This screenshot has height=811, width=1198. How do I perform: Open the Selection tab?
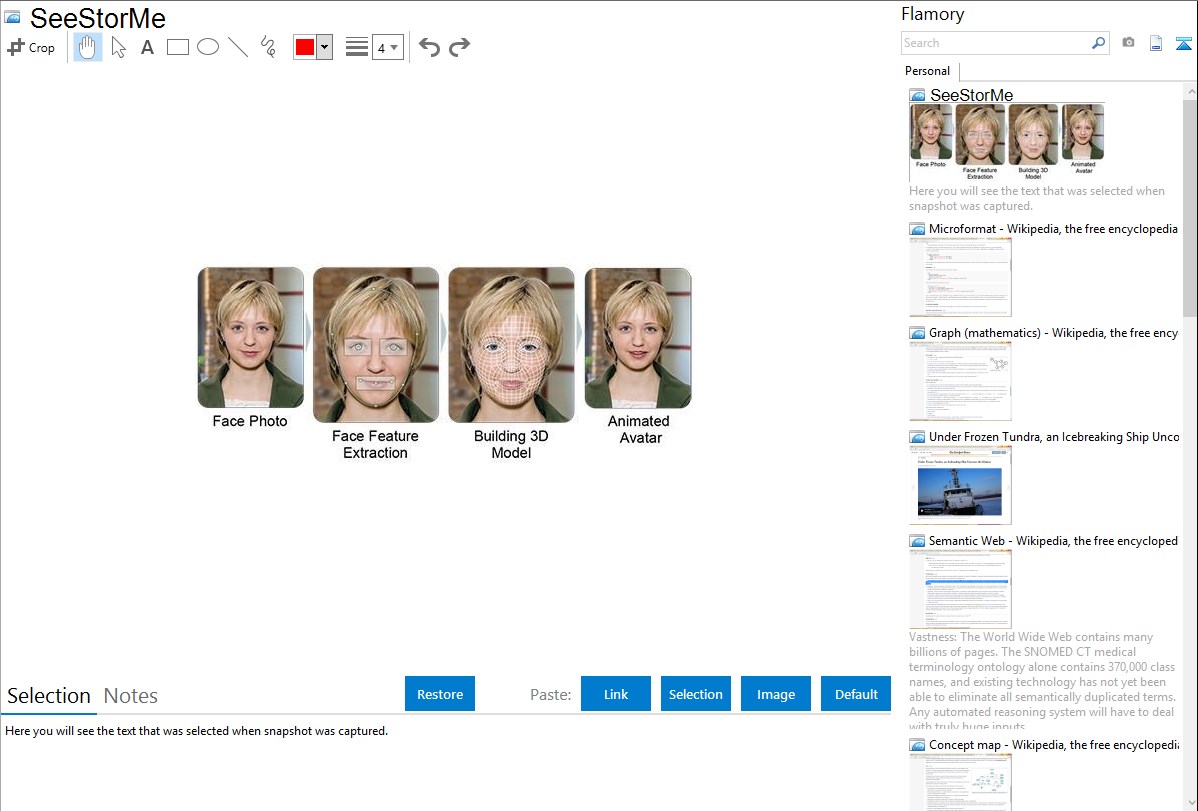click(x=49, y=696)
